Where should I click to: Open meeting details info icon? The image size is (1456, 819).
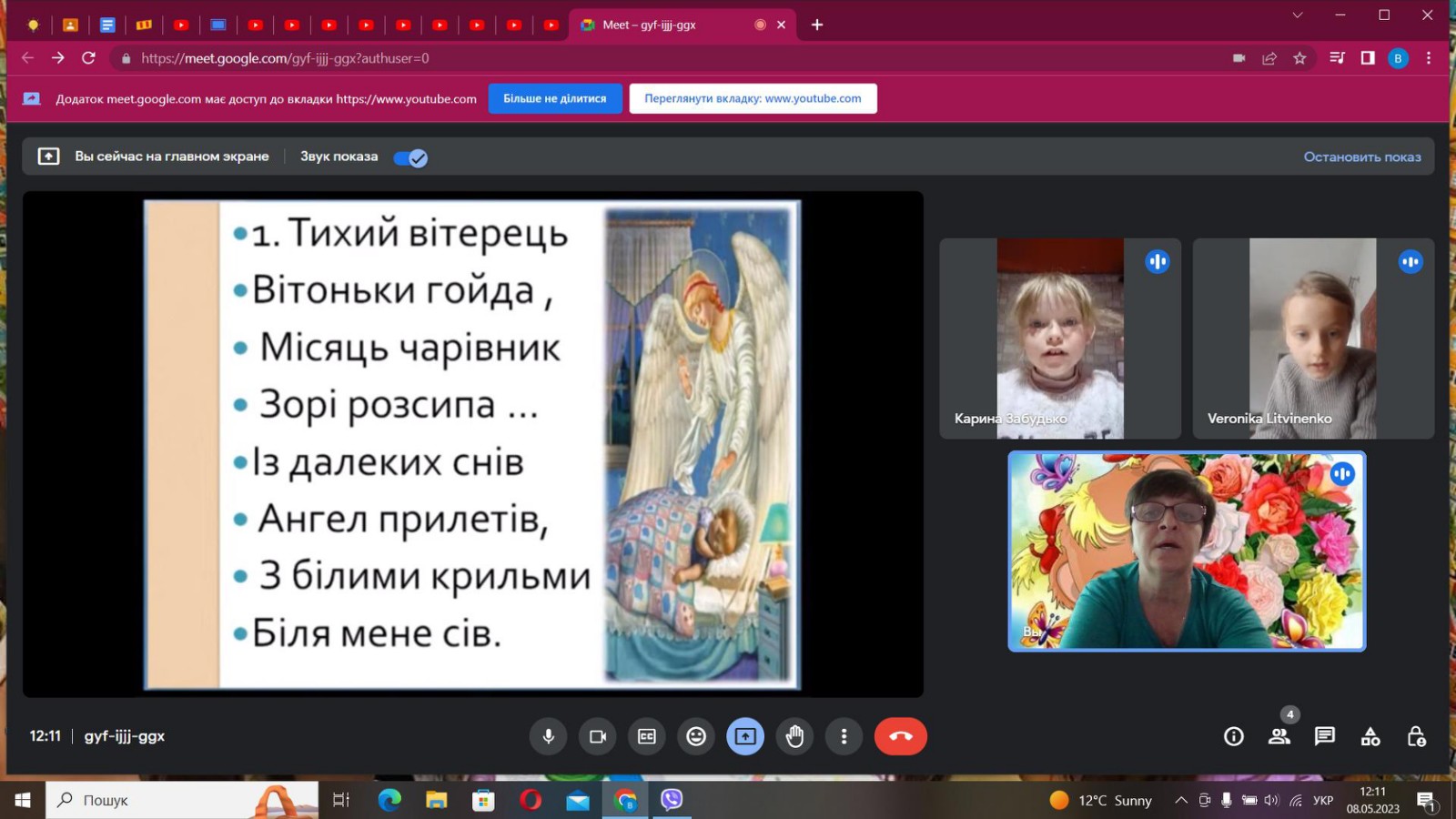(x=1234, y=736)
